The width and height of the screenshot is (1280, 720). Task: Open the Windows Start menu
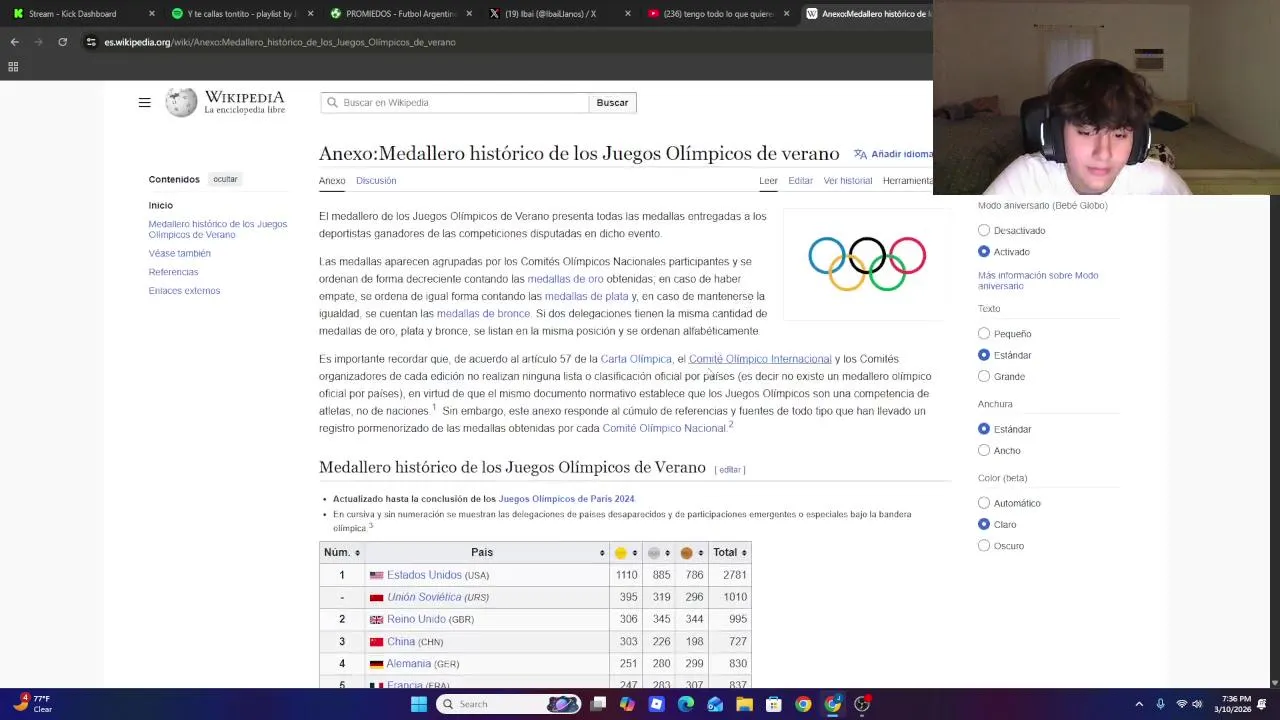pos(419,704)
